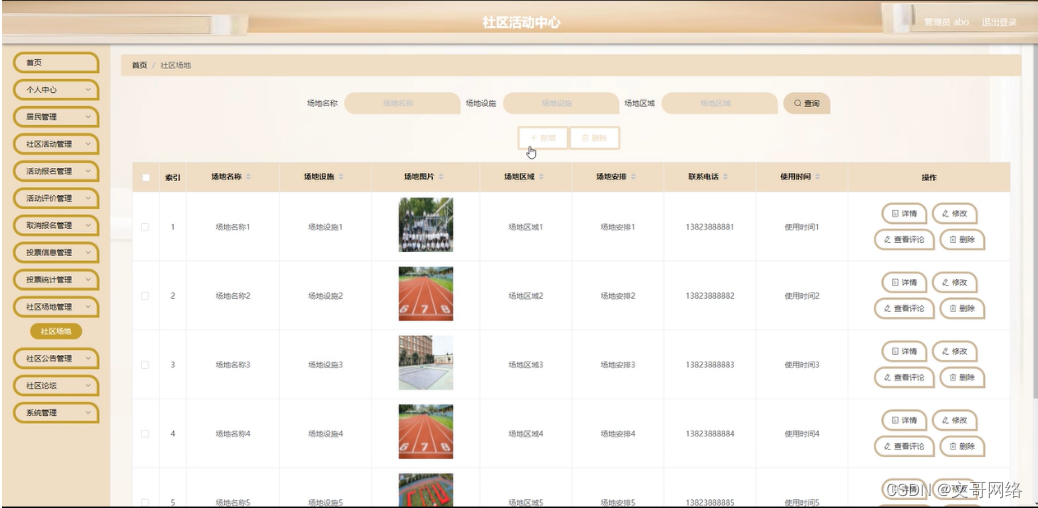
Task: Expand the 社区公告管理 sidebar menu
Action: pos(56,359)
